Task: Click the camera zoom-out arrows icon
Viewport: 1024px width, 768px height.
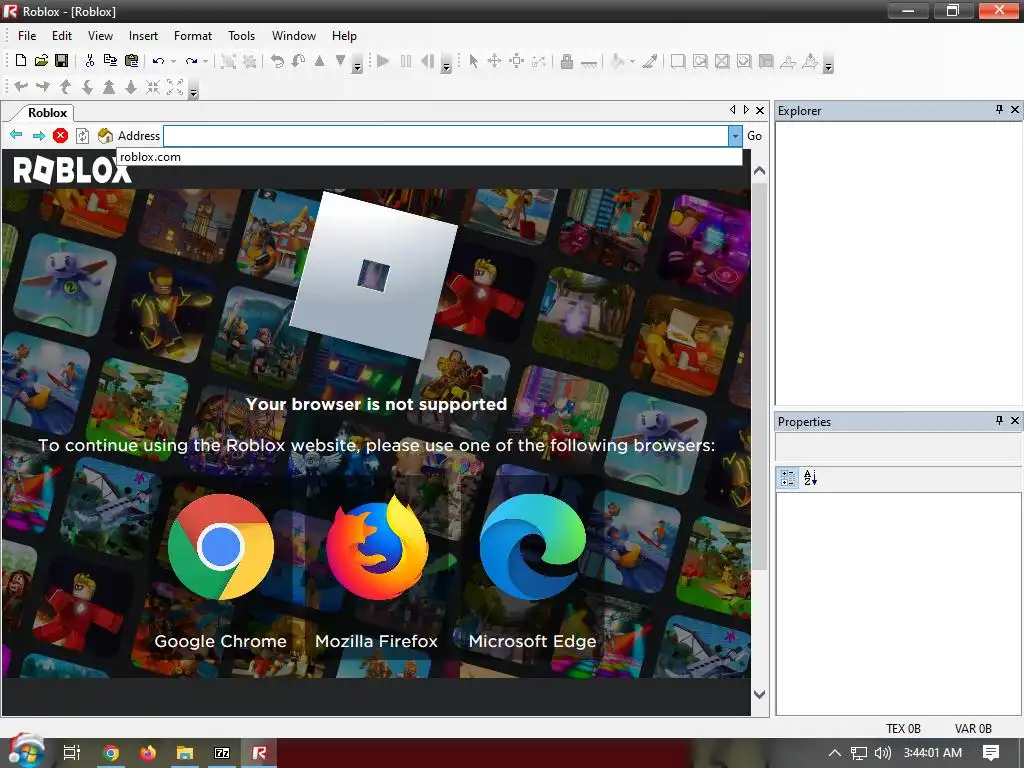Action: click(x=175, y=87)
